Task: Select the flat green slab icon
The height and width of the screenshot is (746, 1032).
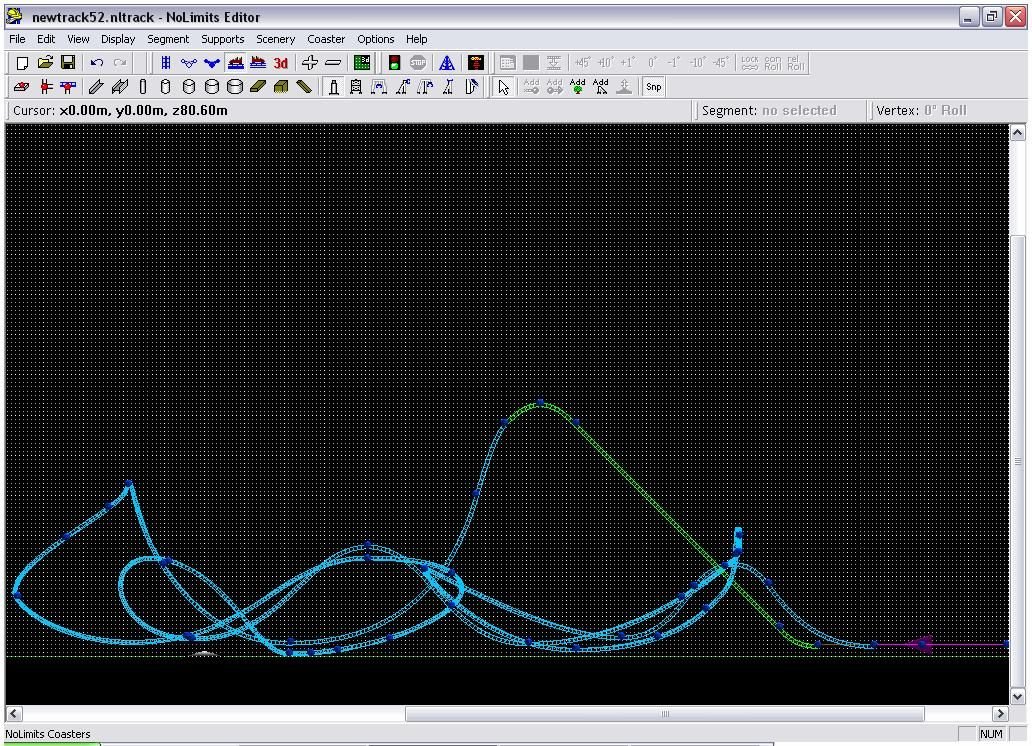Action: pos(258,86)
